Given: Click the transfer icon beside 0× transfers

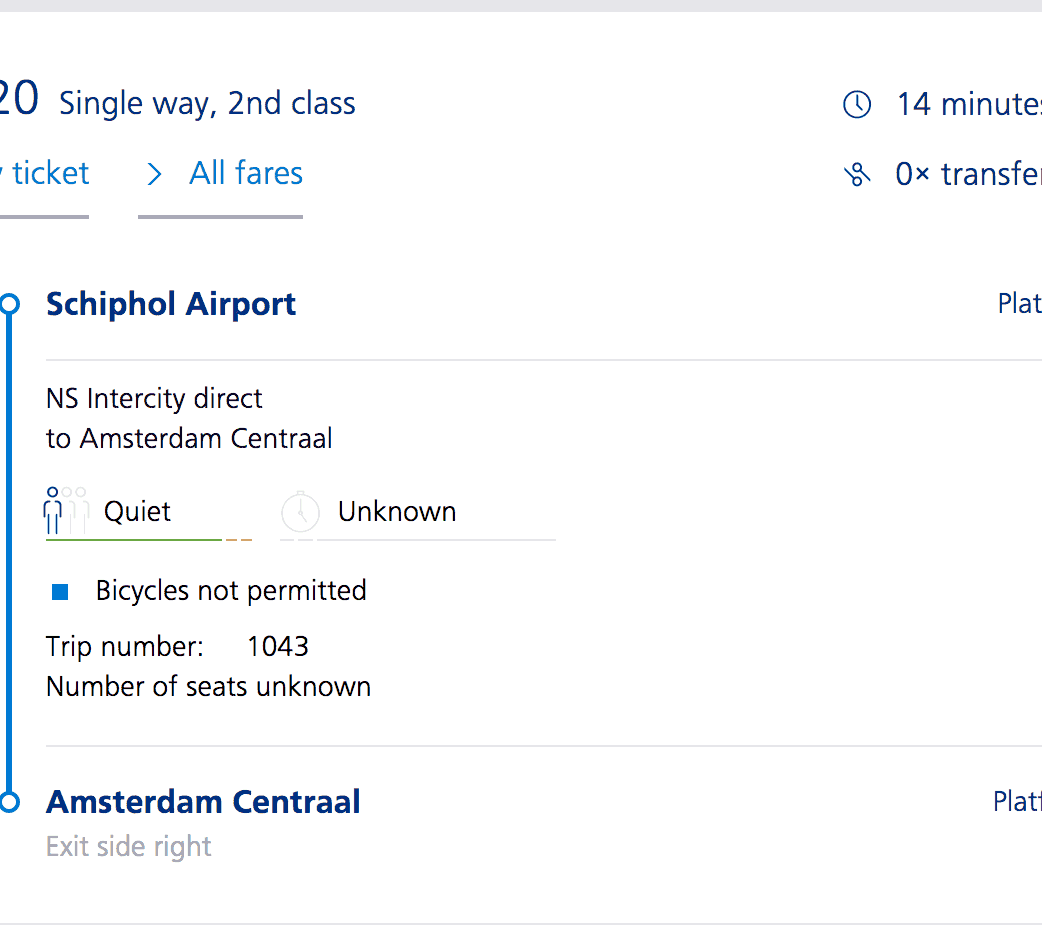Looking at the screenshot, I should [x=857, y=175].
